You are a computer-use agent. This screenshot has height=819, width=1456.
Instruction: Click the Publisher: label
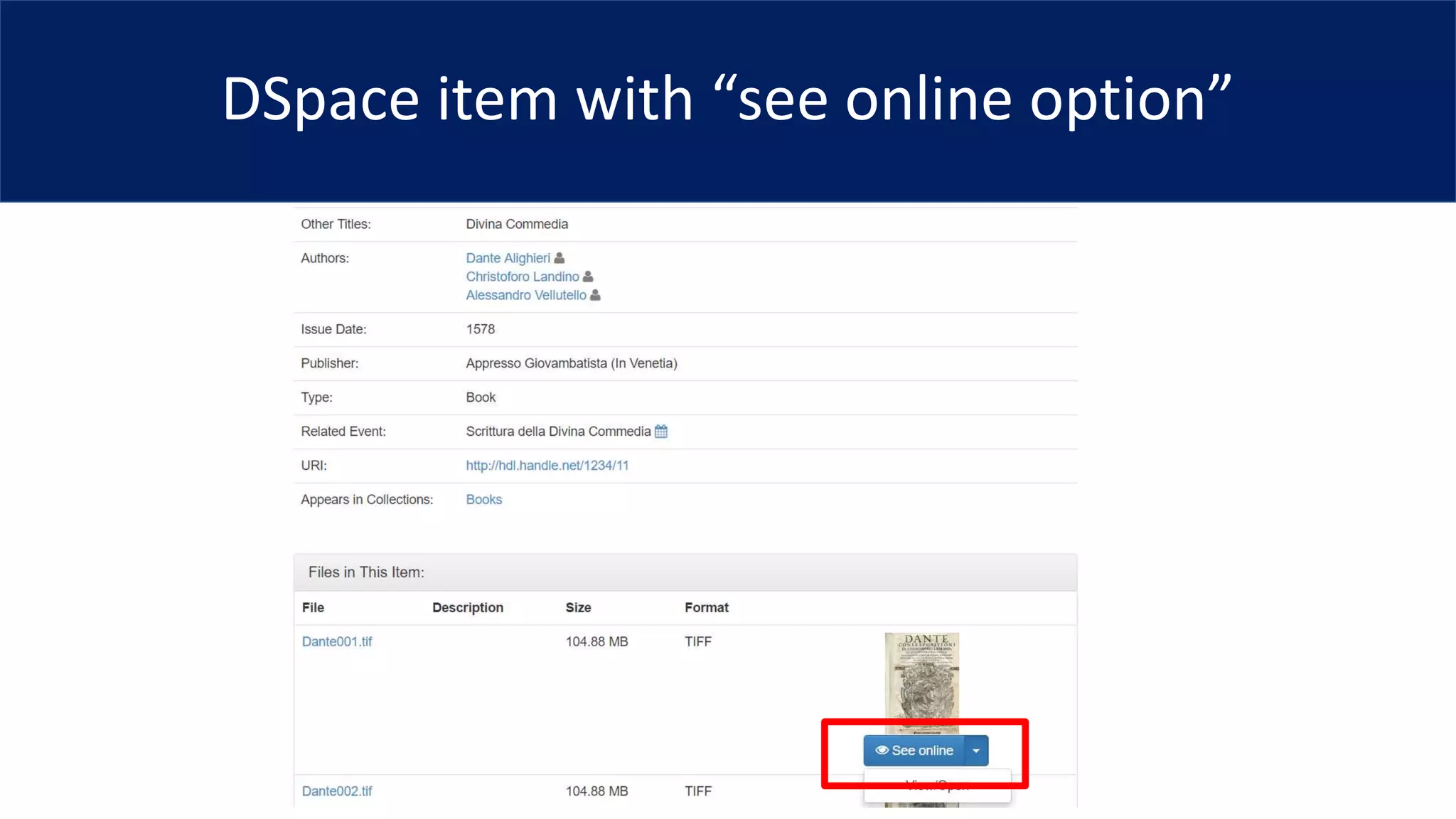(330, 363)
